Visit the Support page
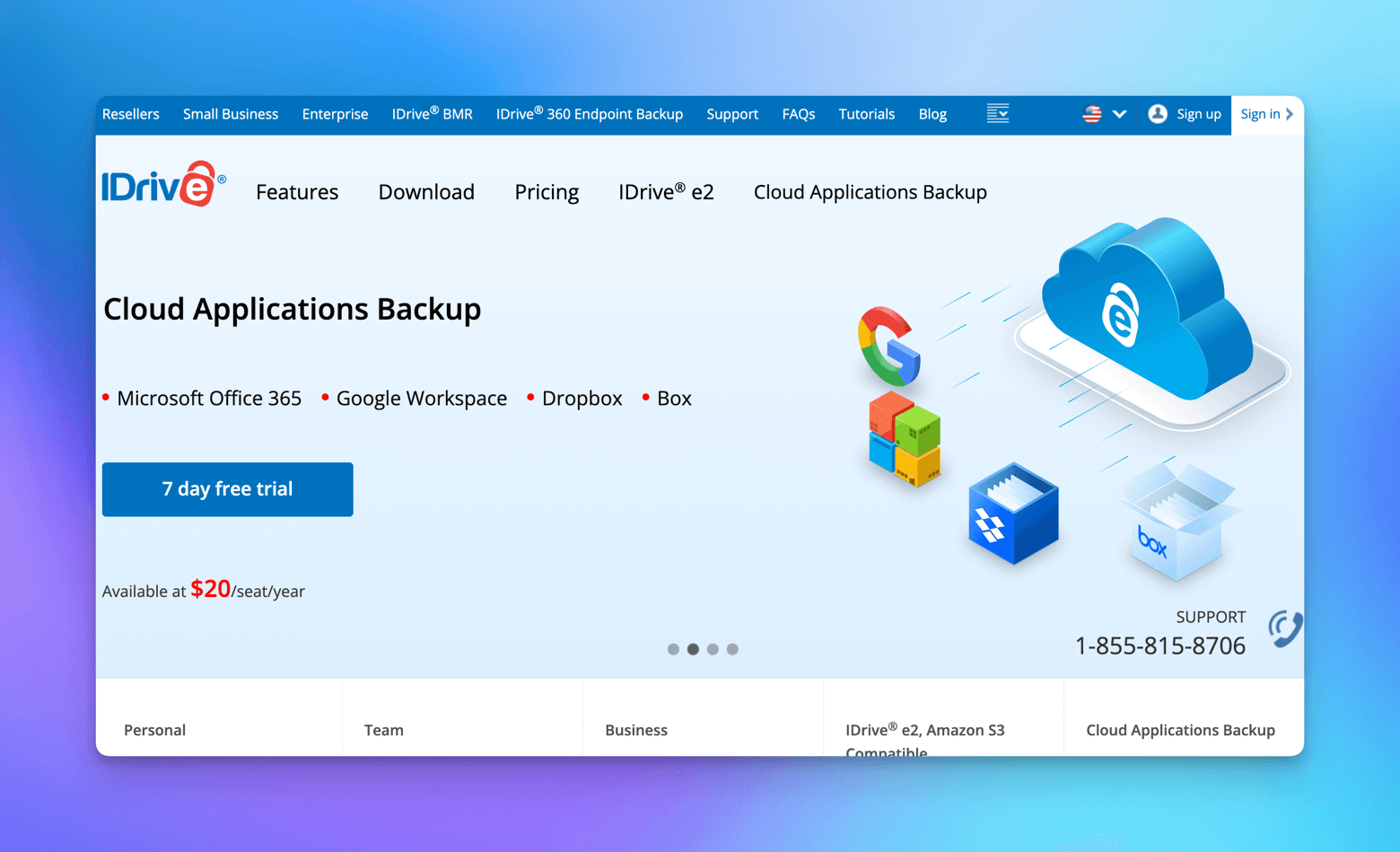This screenshot has width=1400, height=852. point(732,114)
